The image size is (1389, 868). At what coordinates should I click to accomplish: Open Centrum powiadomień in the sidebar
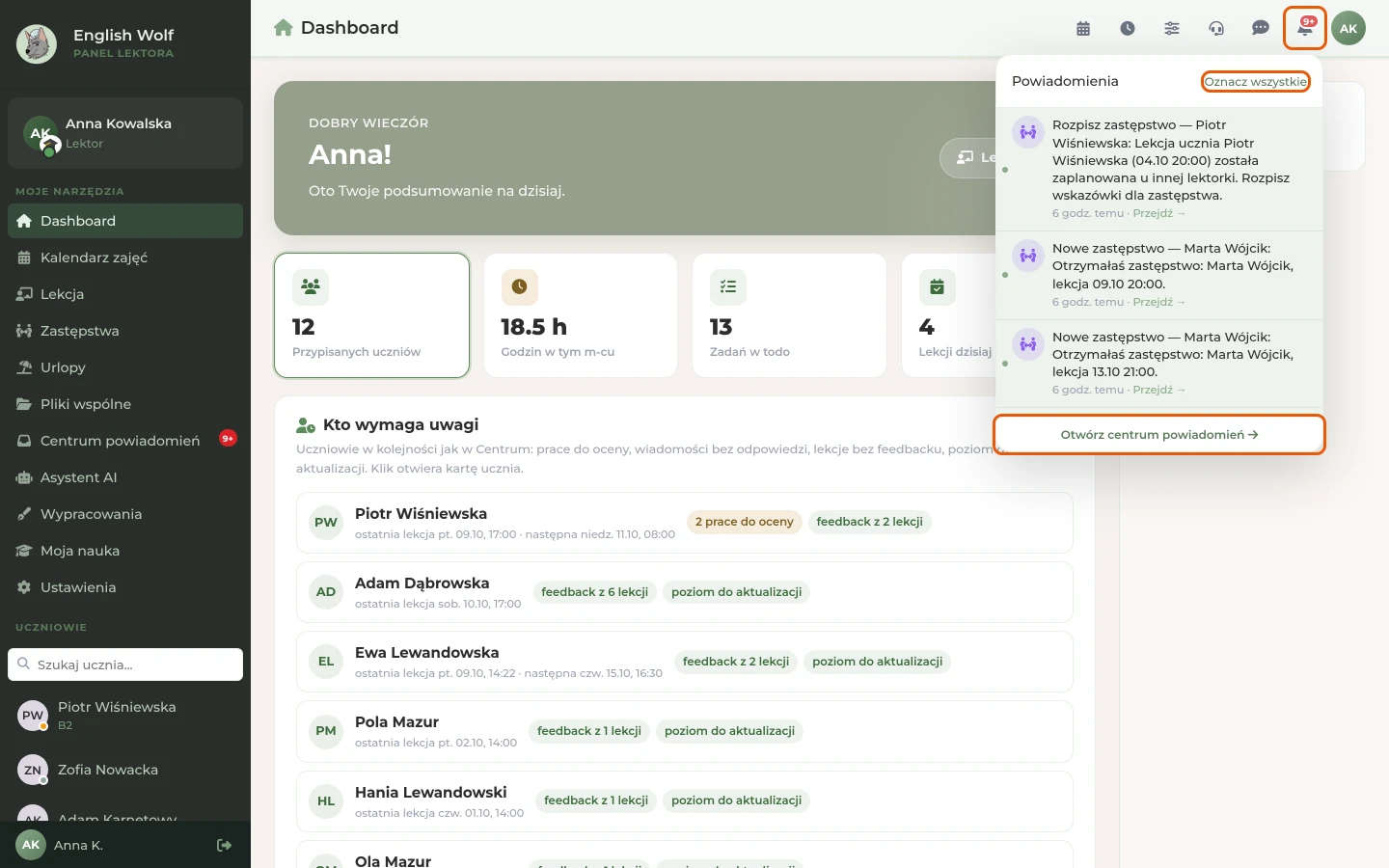[x=125, y=441]
